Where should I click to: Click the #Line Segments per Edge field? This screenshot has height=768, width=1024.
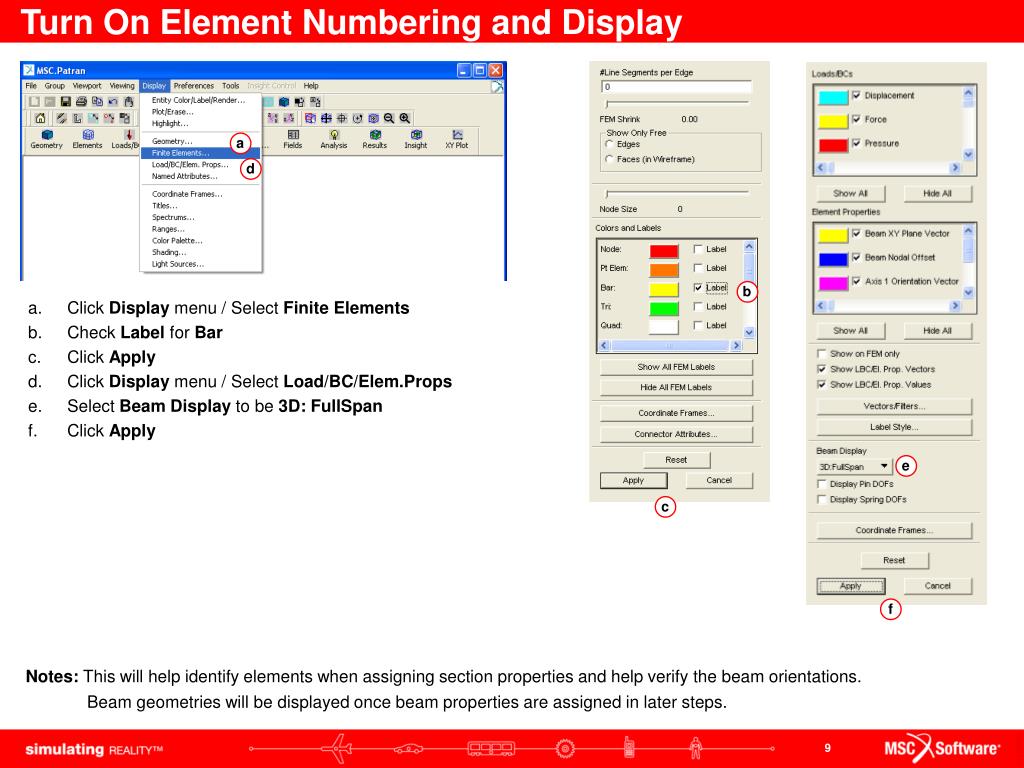pos(676,87)
